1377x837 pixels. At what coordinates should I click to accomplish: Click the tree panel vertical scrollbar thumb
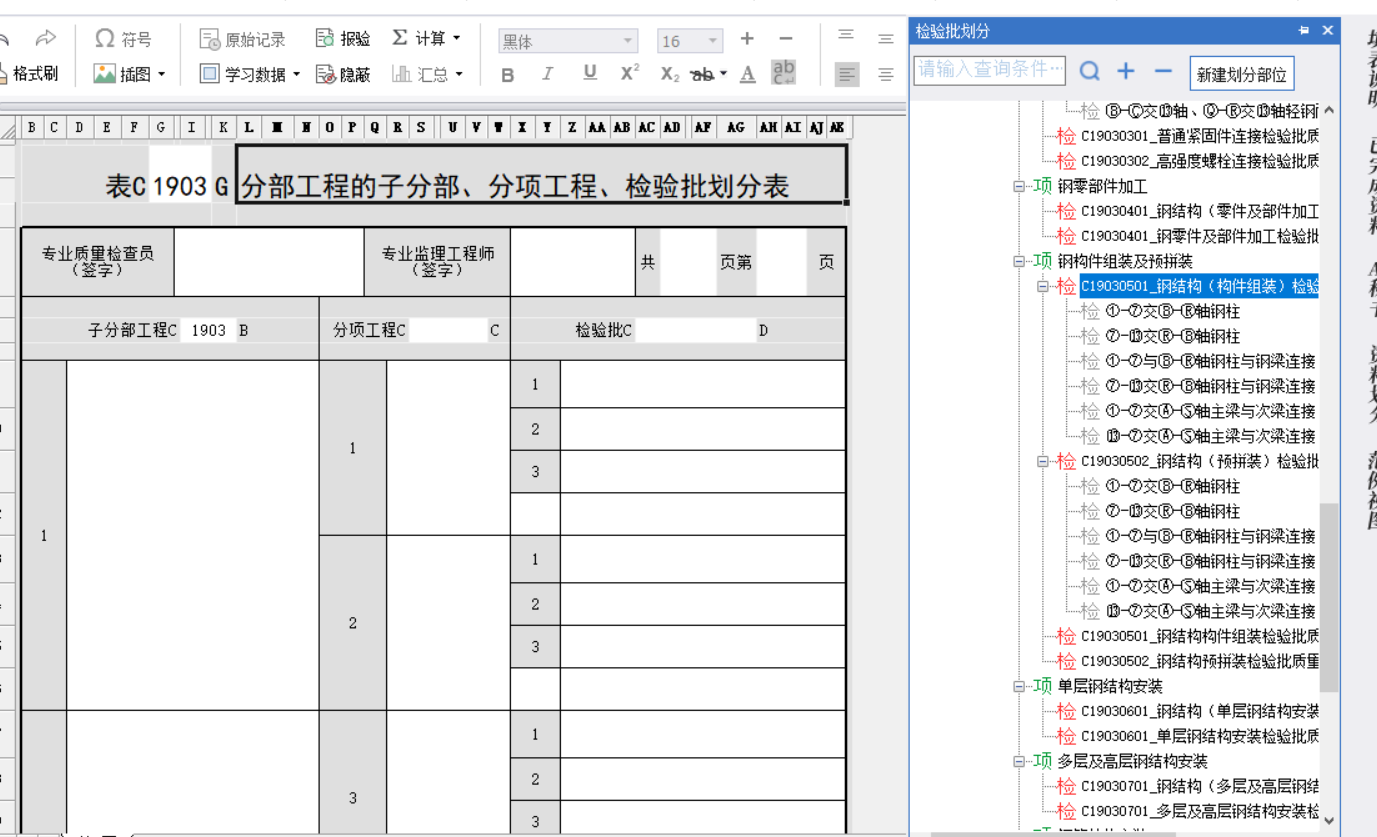[1329, 597]
